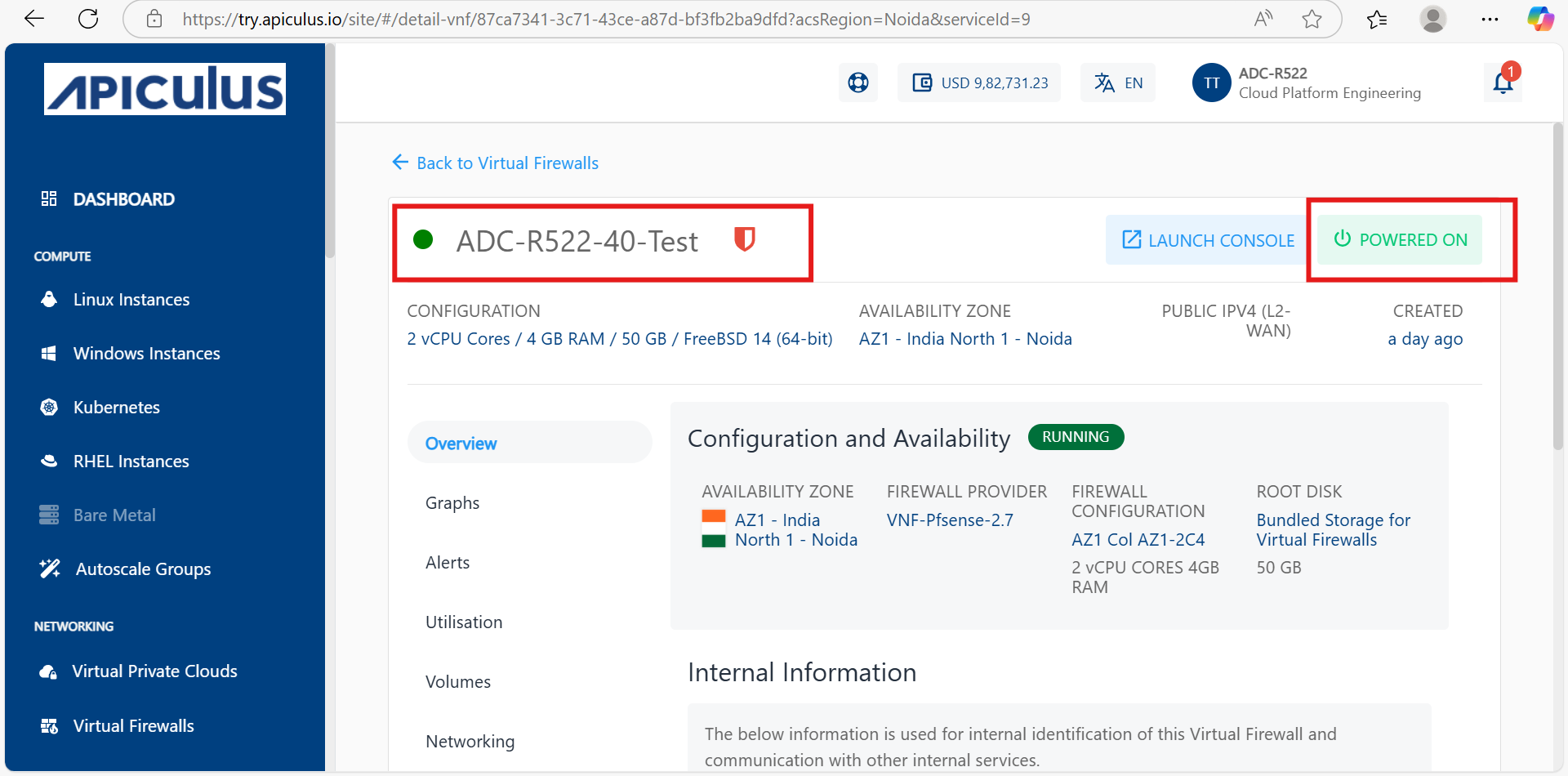1568x776 pixels.
Task: Open the USD wallet balance
Action: pos(979,83)
